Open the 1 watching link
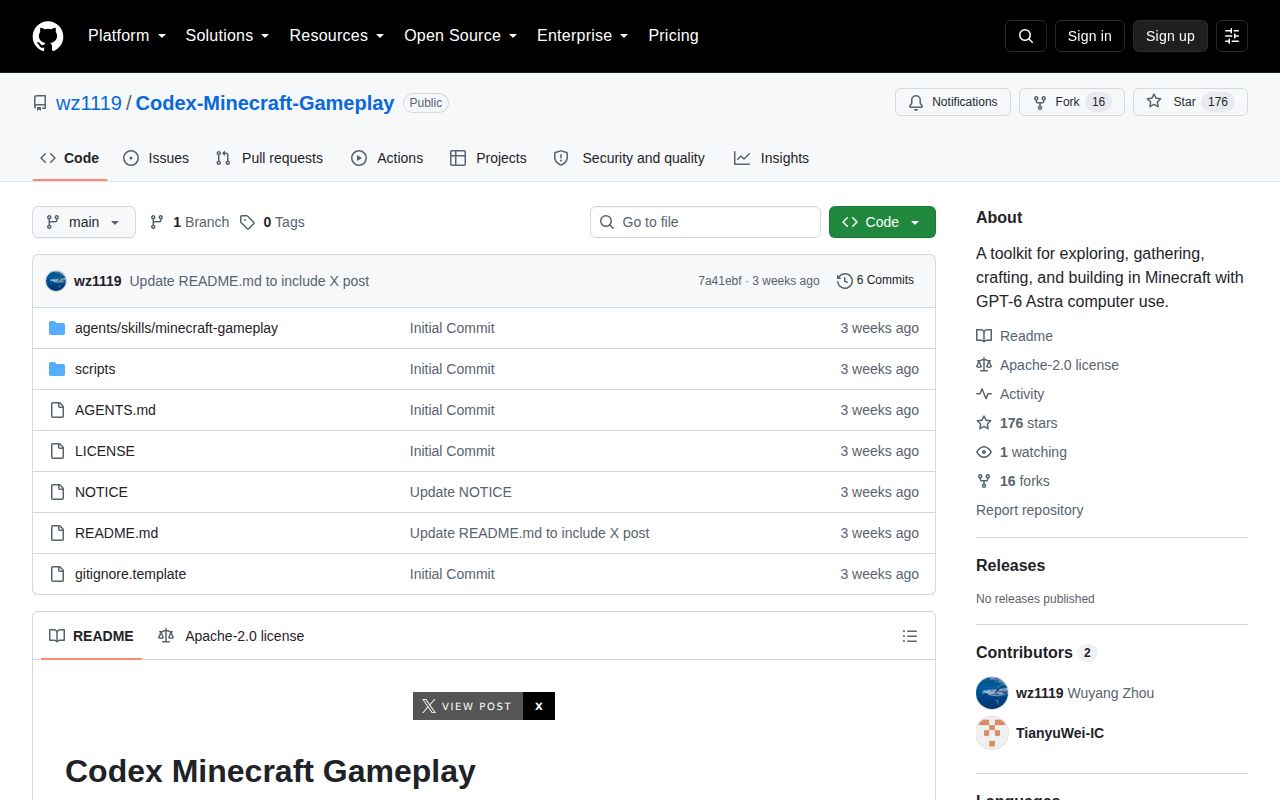Viewport: 1280px width, 800px height. coord(1033,452)
